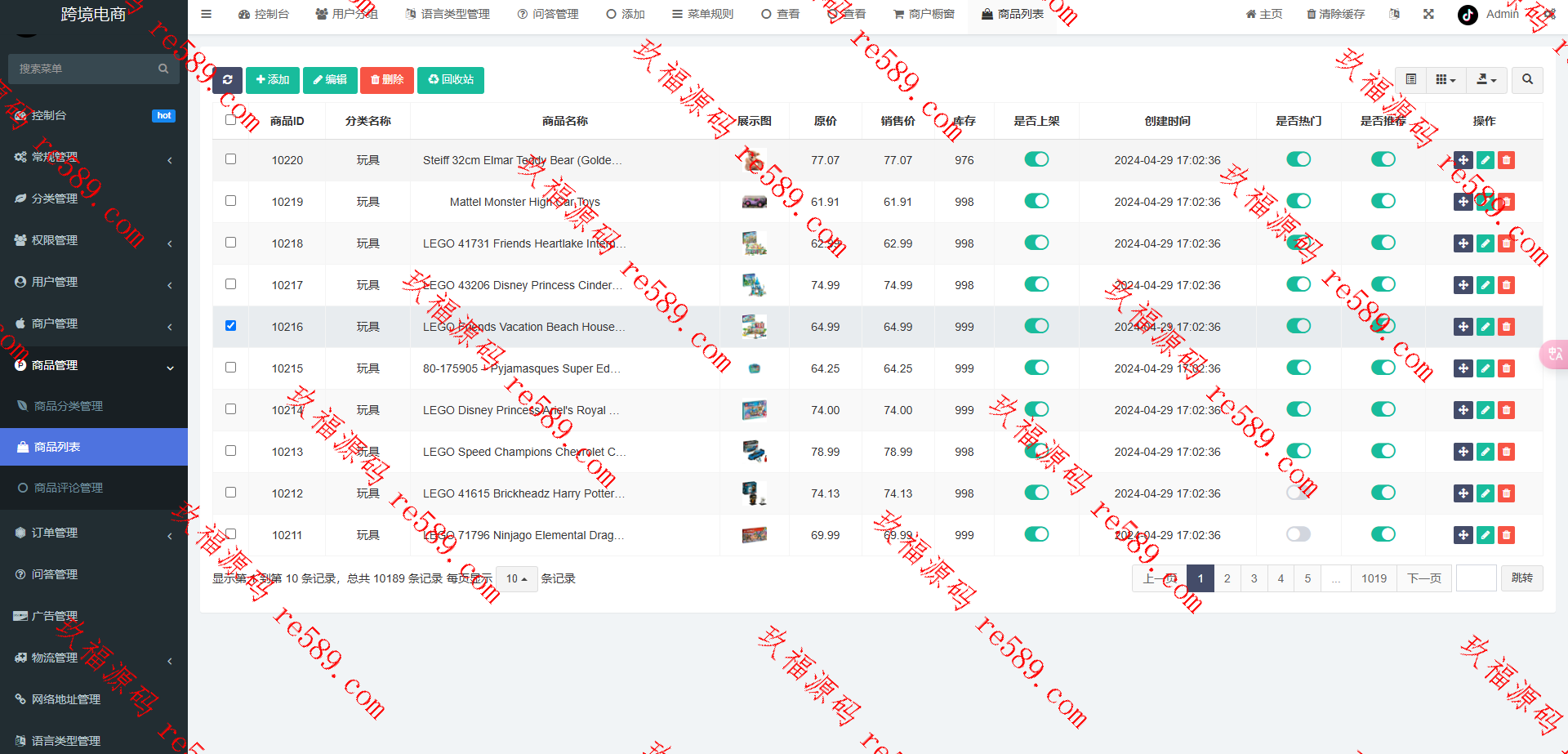Viewport: 1568px width, 754px height.
Task: Toggle 是否上架 switch for product 10220
Action: pyautogui.click(x=1036, y=159)
